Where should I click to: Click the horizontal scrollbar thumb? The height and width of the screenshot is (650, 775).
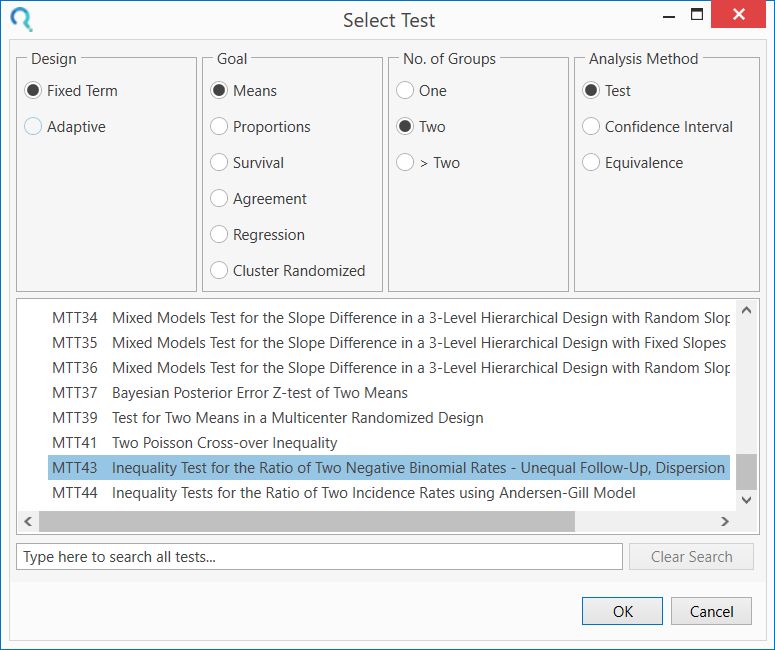click(x=307, y=521)
